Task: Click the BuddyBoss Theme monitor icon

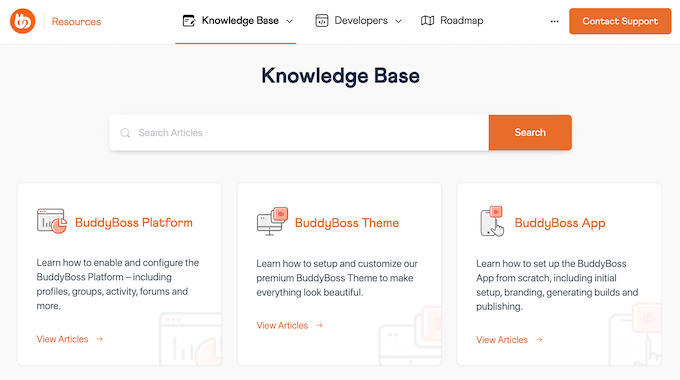Action: (x=272, y=221)
